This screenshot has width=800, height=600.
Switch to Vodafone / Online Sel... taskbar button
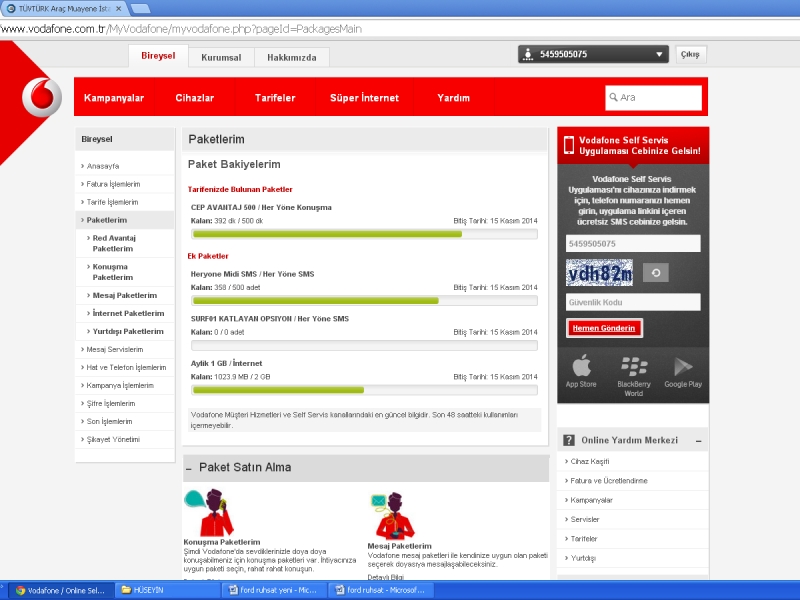60,590
